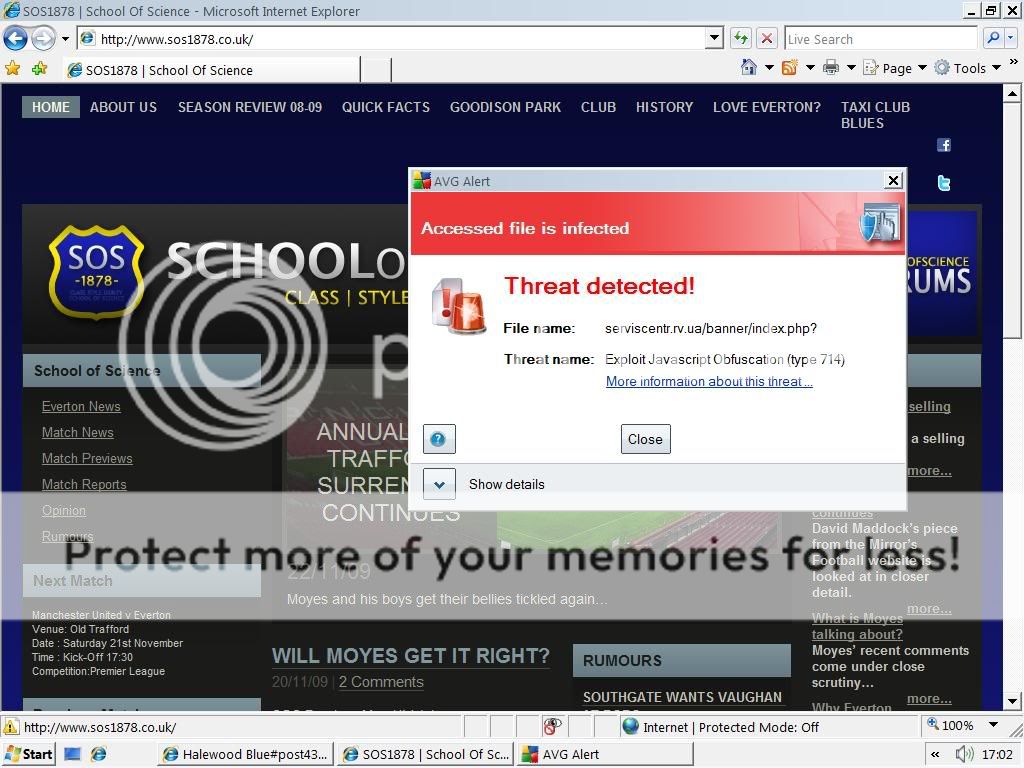Click the Add to Favorites icon
This screenshot has width=1024, height=768.
(39, 68)
